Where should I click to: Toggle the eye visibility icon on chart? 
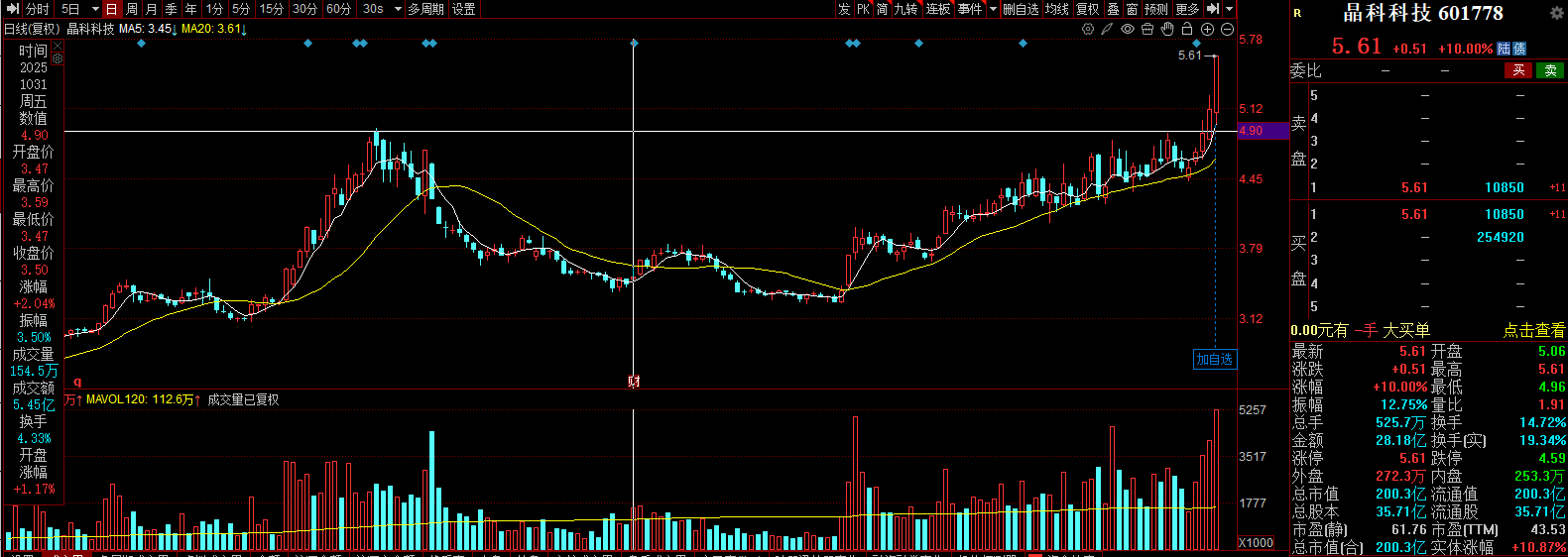click(1128, 29)
